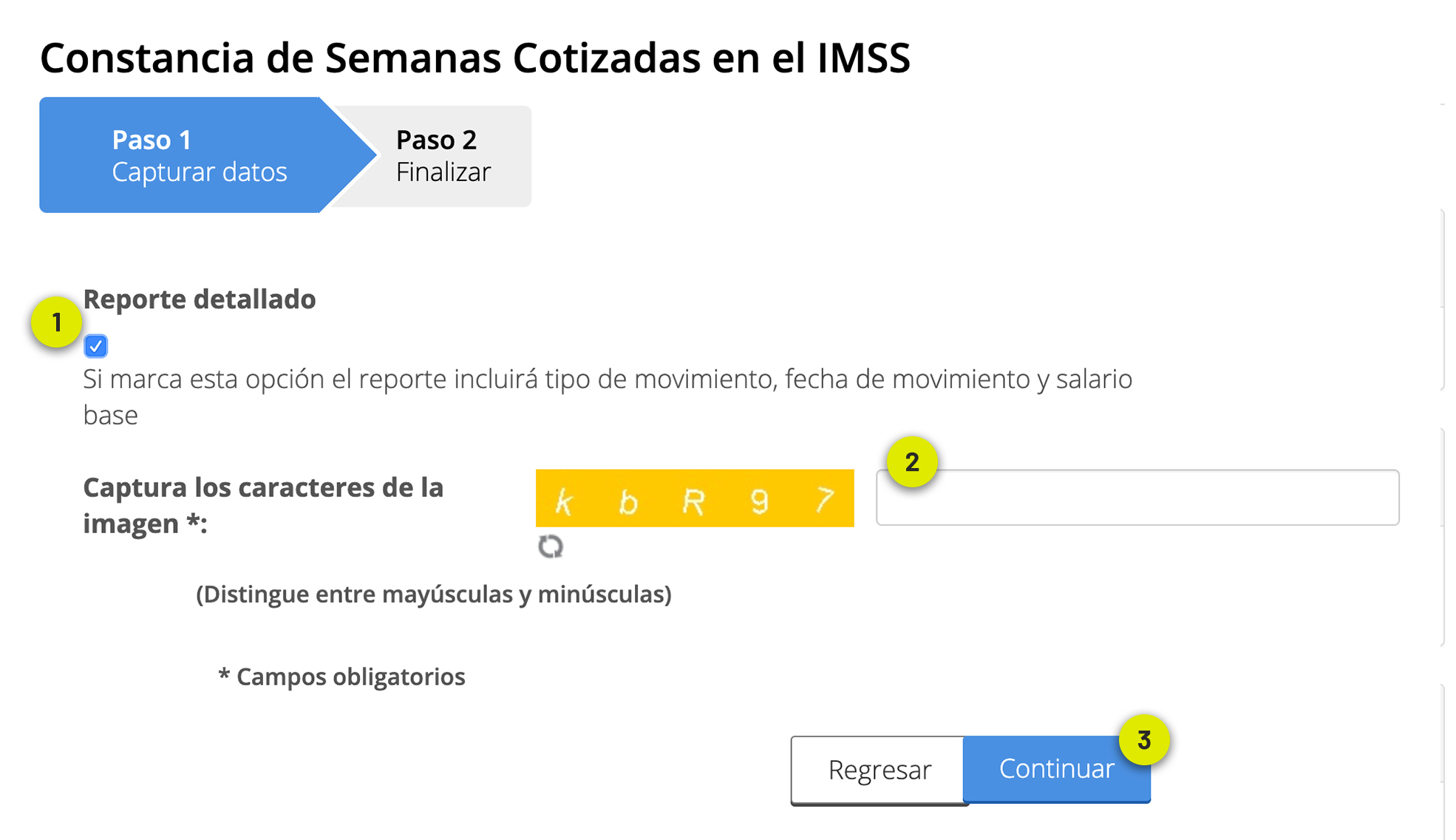Click the Campos obligatorios note
The height and width of the screenshot is (840, 1456).
click(x=341, y=677)
